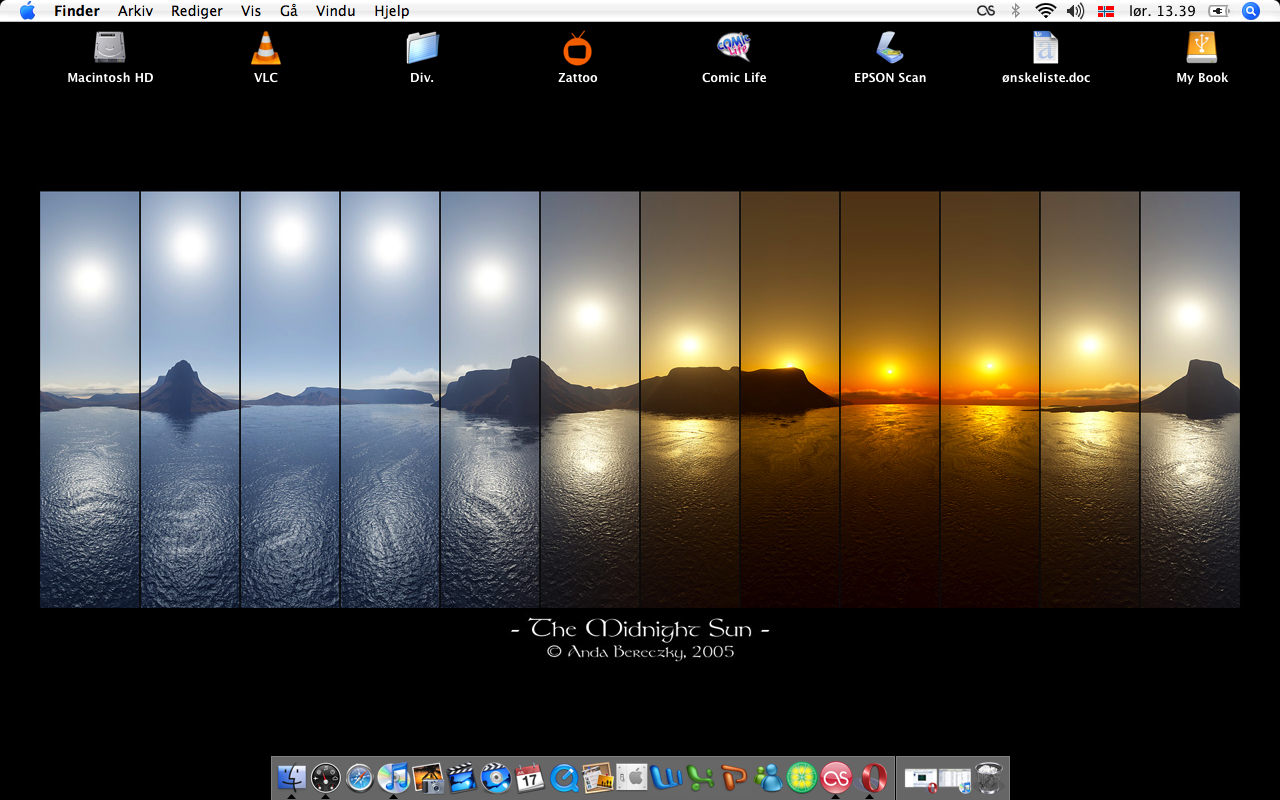Image resolution: width=1280 pixels, height=800 pixels.
Task: Open the Vindu menu
Action: click(335, 11)
